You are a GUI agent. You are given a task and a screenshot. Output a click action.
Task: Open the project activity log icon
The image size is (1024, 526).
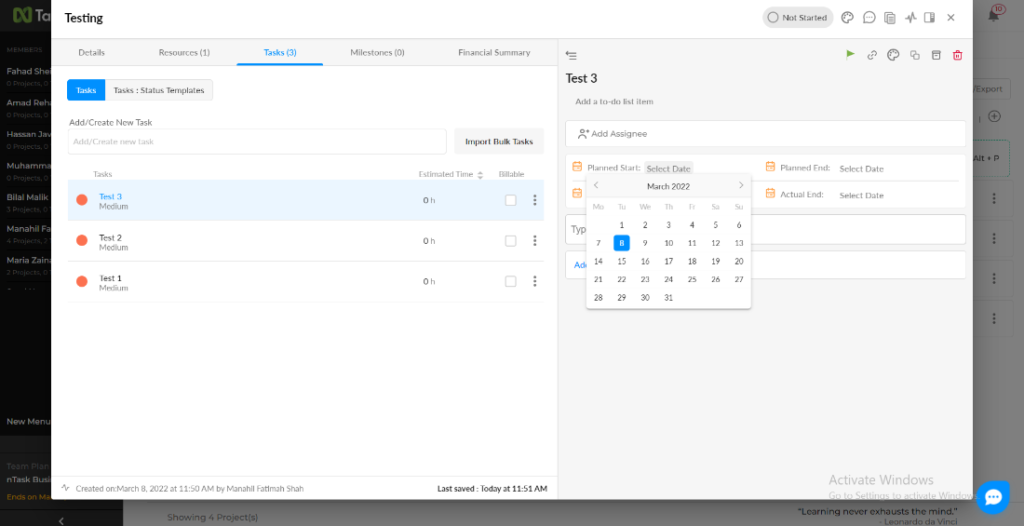[x=910, y=17]
